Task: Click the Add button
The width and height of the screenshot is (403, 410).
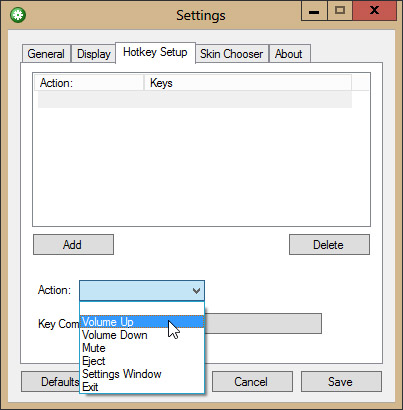Action: click(73, 245)
